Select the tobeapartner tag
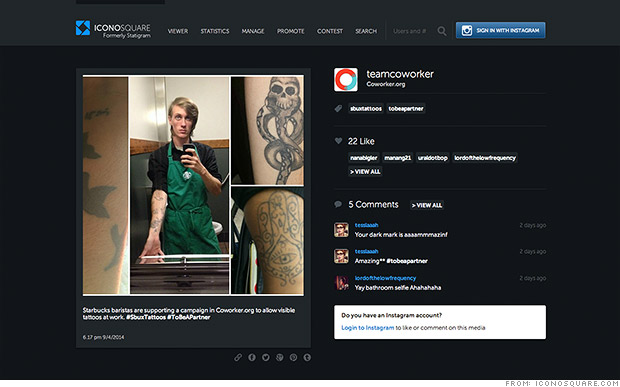The height and width of the screenshot is (387, 620). point(406,108)
